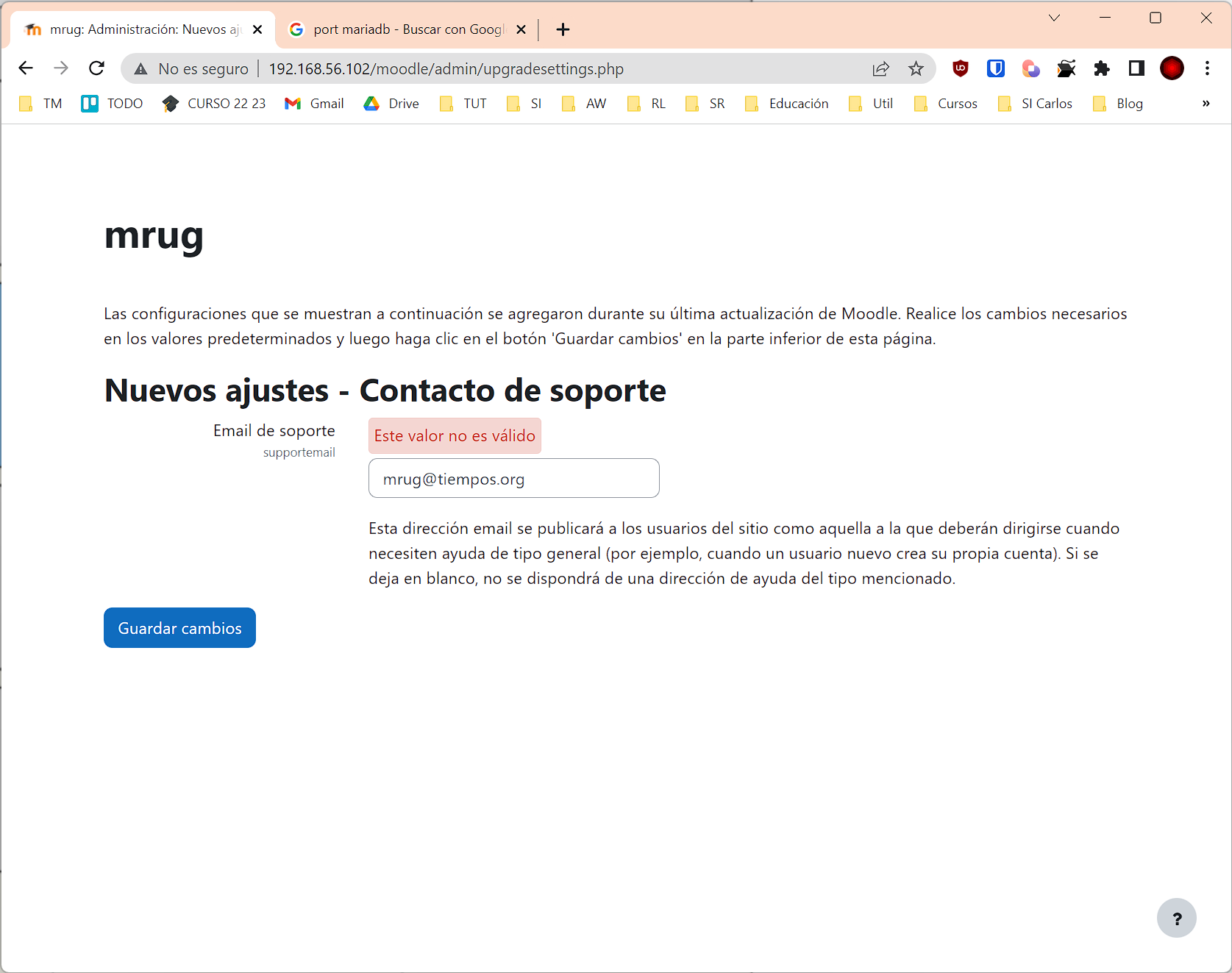Open the Gmail bookmark
This screenshot has width=1232, height=973.
315,104
